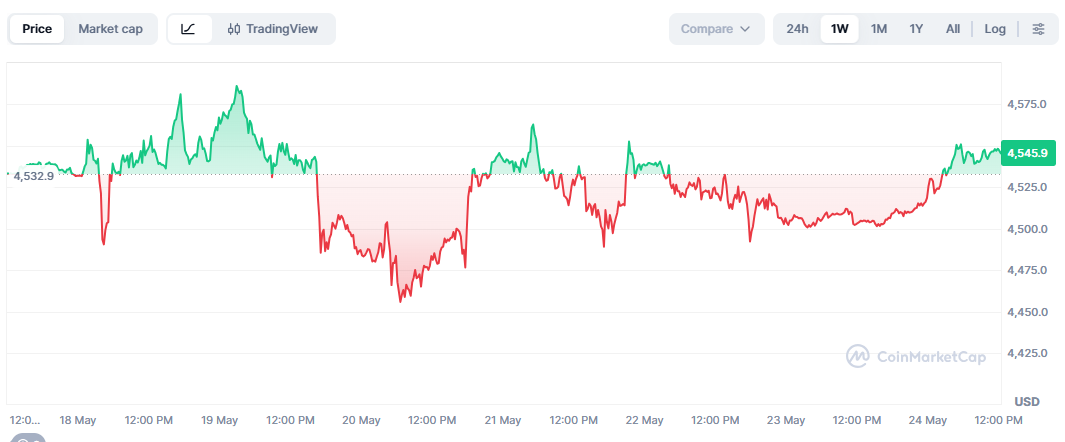Choose the 1M time range
The image size is (1065, 442).
(x=879, y=29)
